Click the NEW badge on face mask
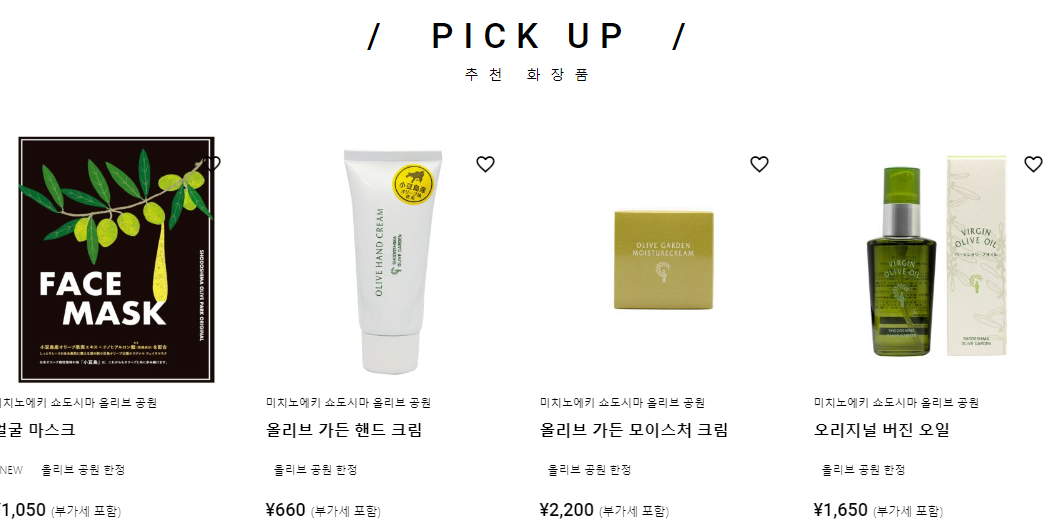The image size is (1058, 526). 11,471
